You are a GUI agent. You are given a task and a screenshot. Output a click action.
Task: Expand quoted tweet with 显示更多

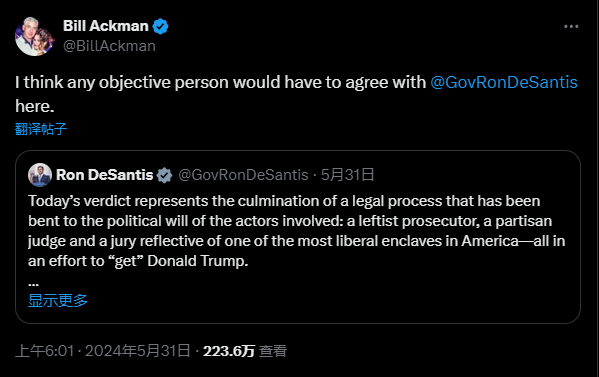click(x=58, y=301)
